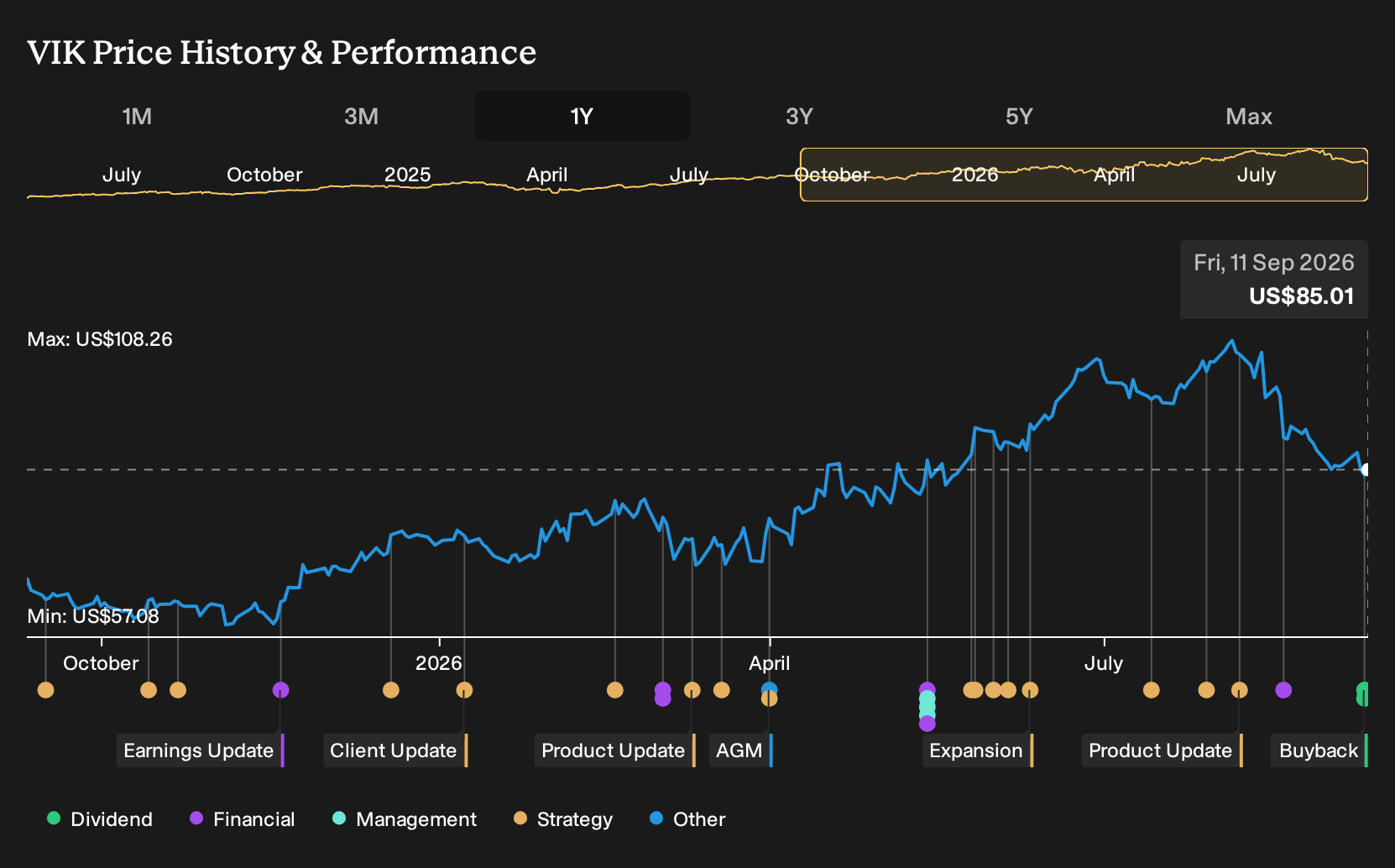1395x868 pixels.
Task: Open the AGM event label
Action: 740,750
